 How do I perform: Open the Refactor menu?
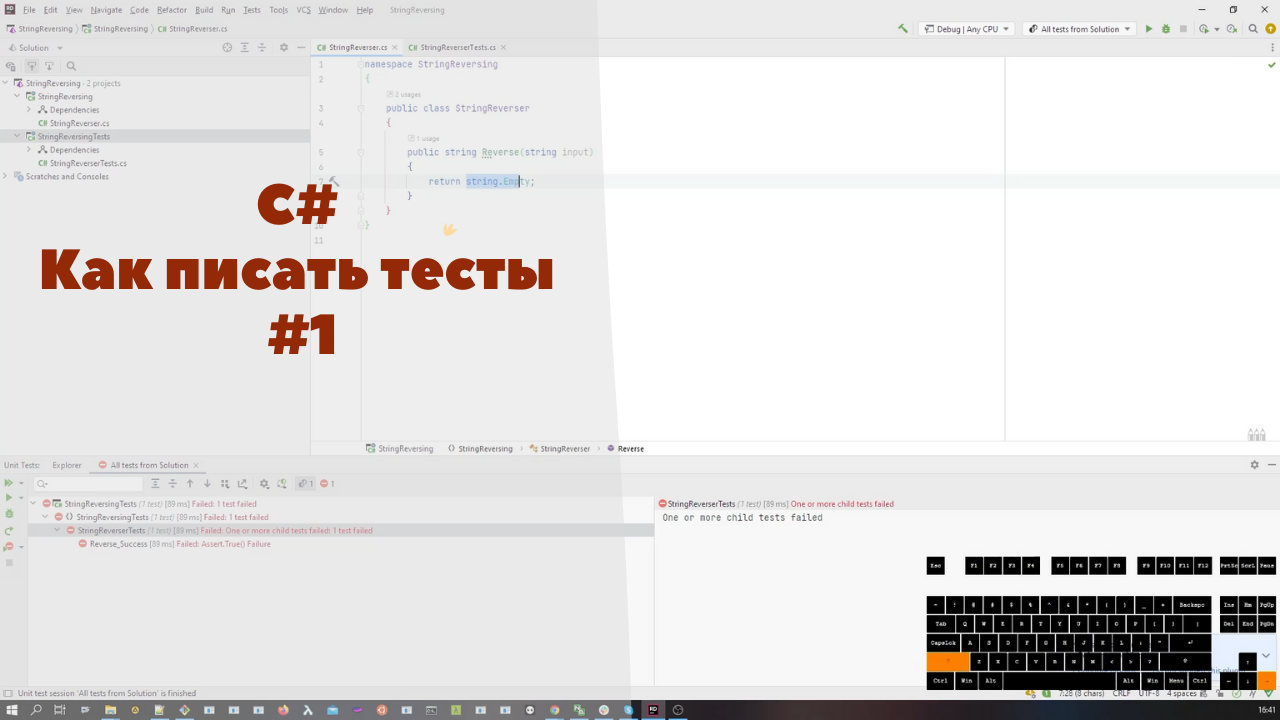(171, 10)
